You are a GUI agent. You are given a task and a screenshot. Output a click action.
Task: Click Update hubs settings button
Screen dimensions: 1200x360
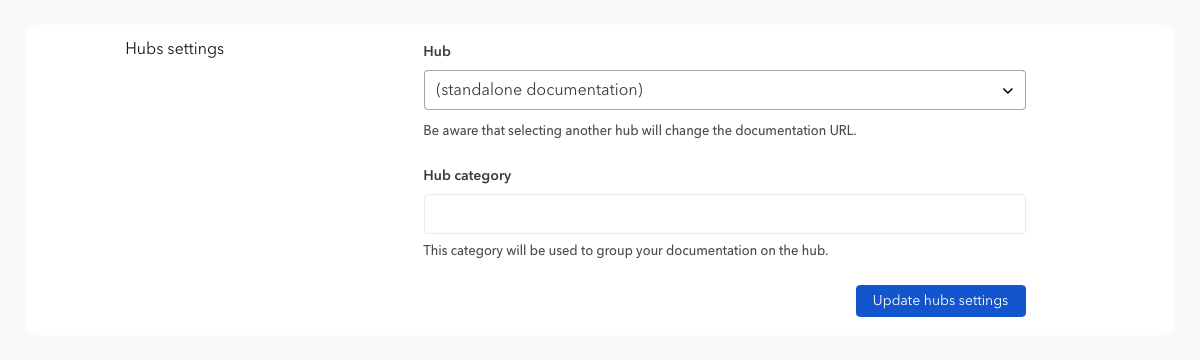tap(941, 301)
